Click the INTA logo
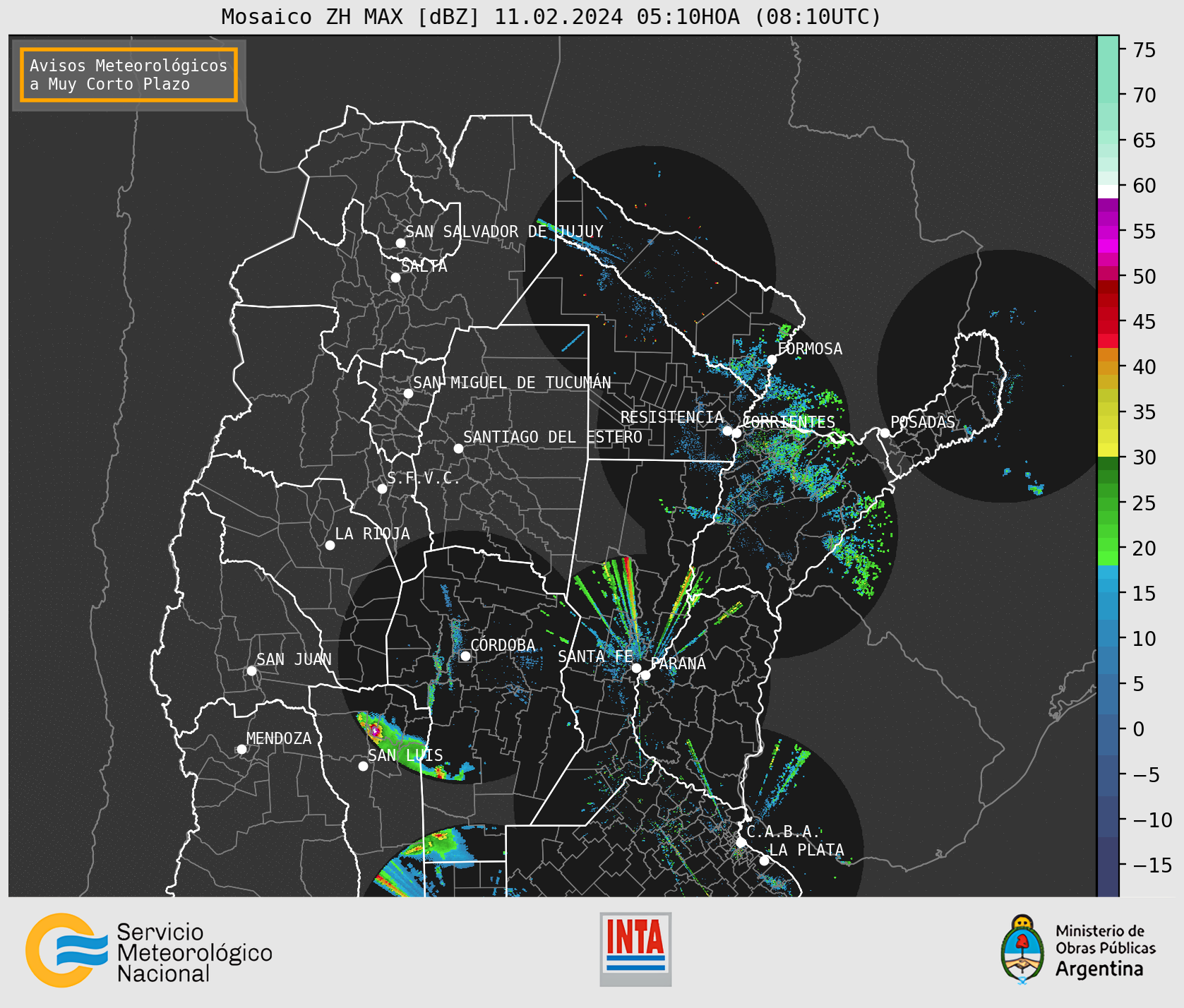The height and width of the screenshot is (1008, 1184). (x=635, y=949)
